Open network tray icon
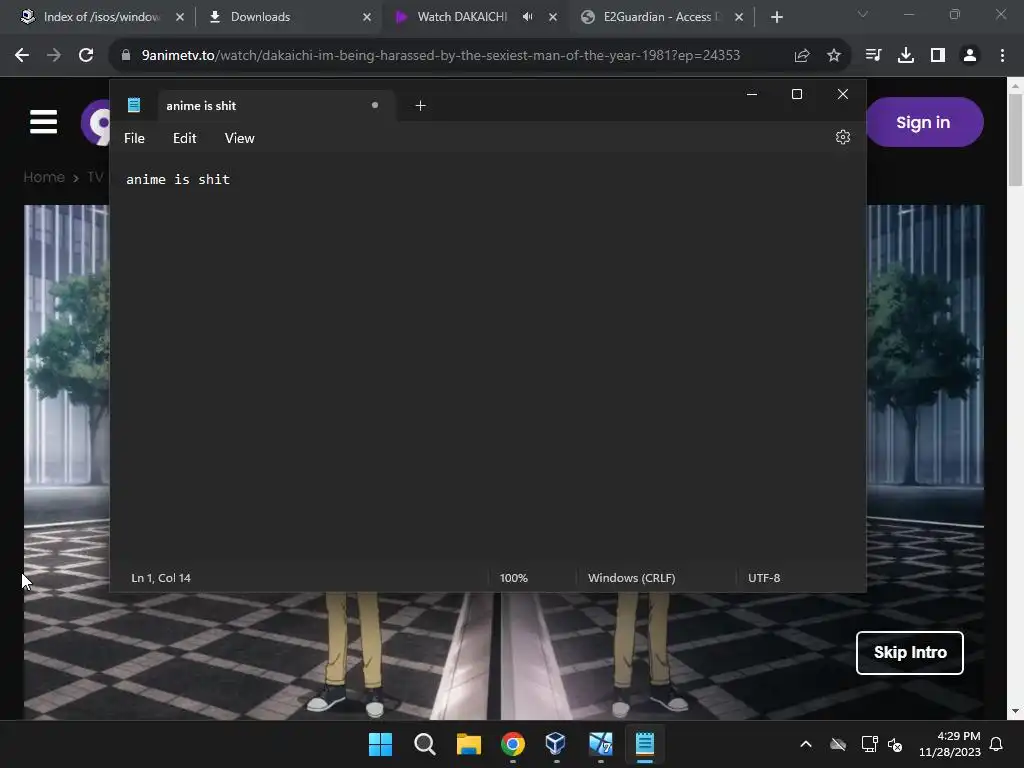Image resolution: width=1024 pixels, height=768 pixels. pyautogui.click(x=869, y=744)
